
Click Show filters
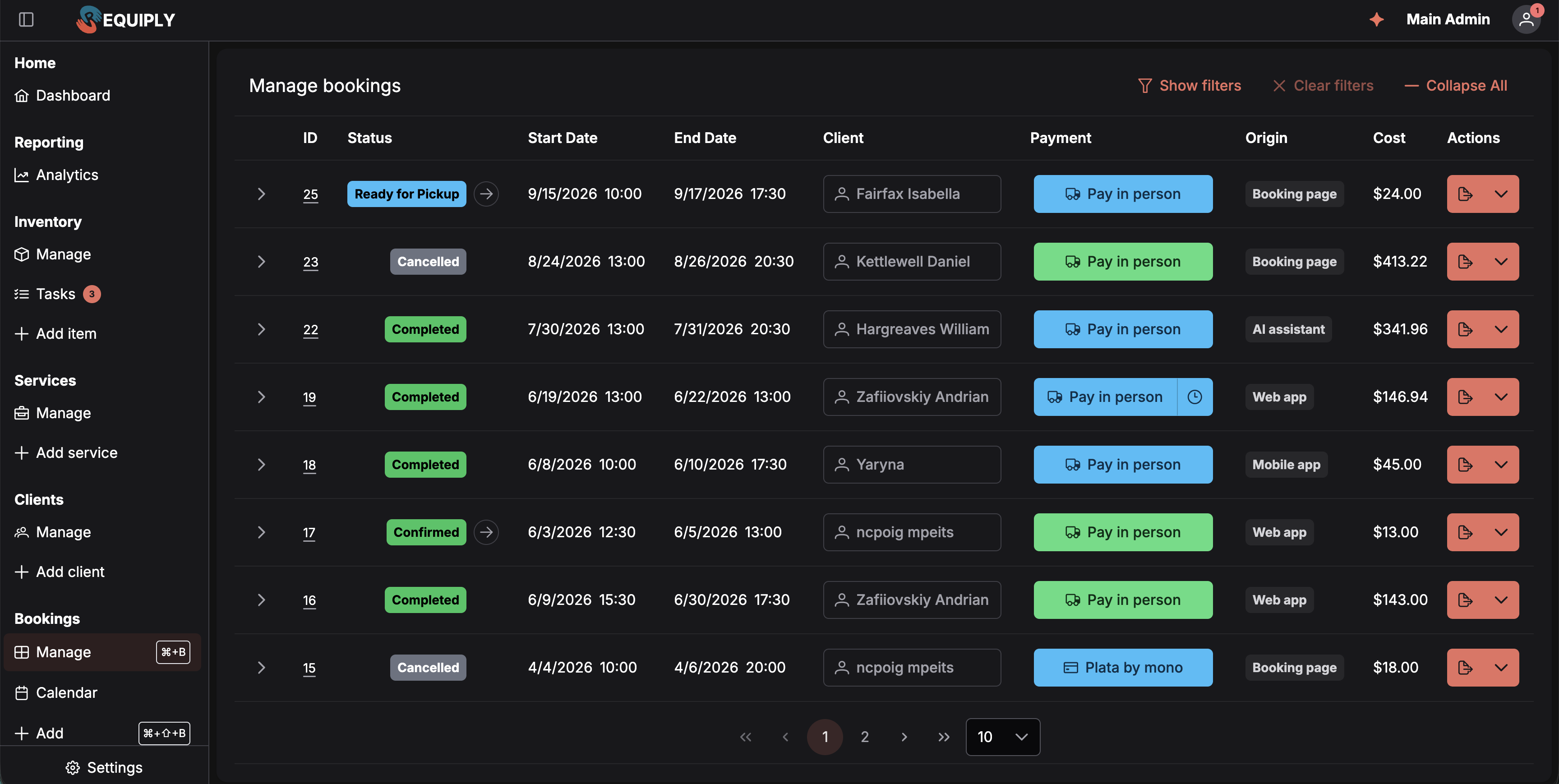[1189, 86]
